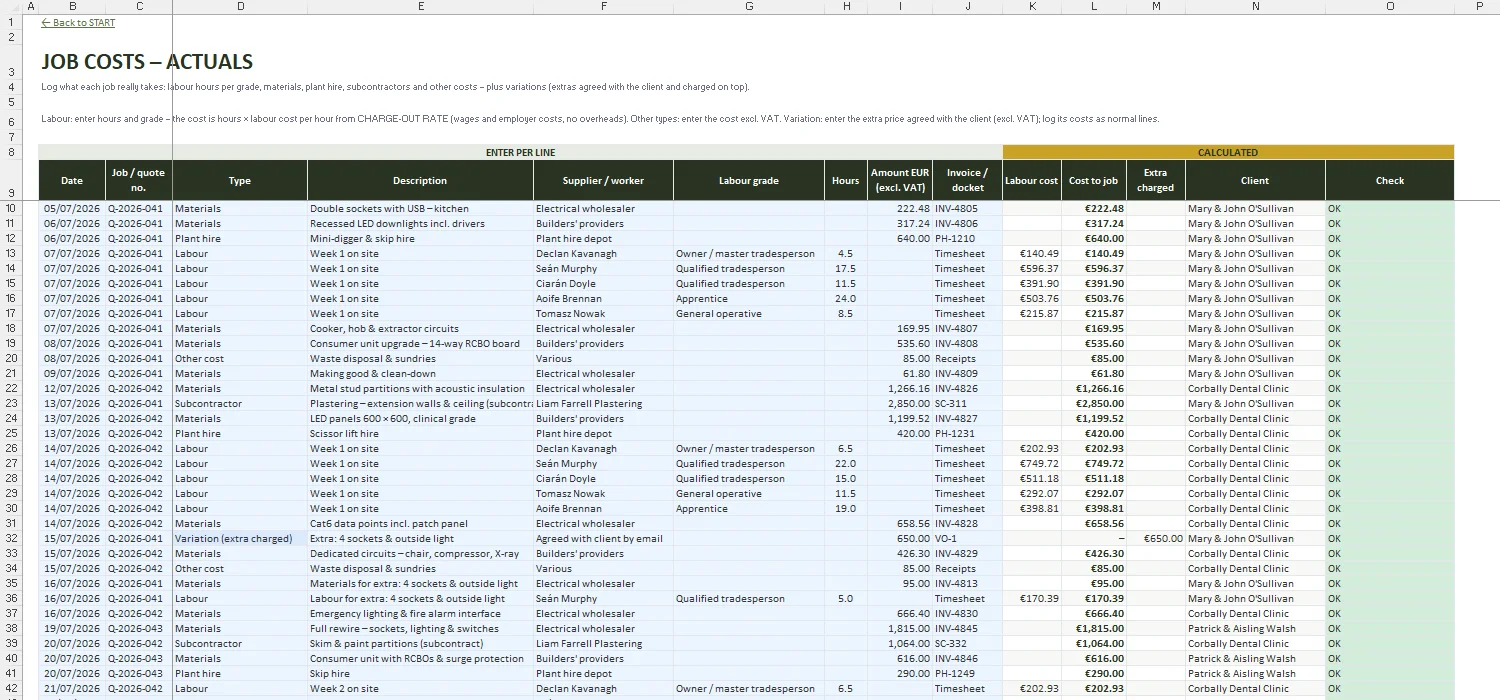Viewport: 1500px width, 700px height.
Task: Click the 2,850.00 amount cell
Action: (900, 404)
